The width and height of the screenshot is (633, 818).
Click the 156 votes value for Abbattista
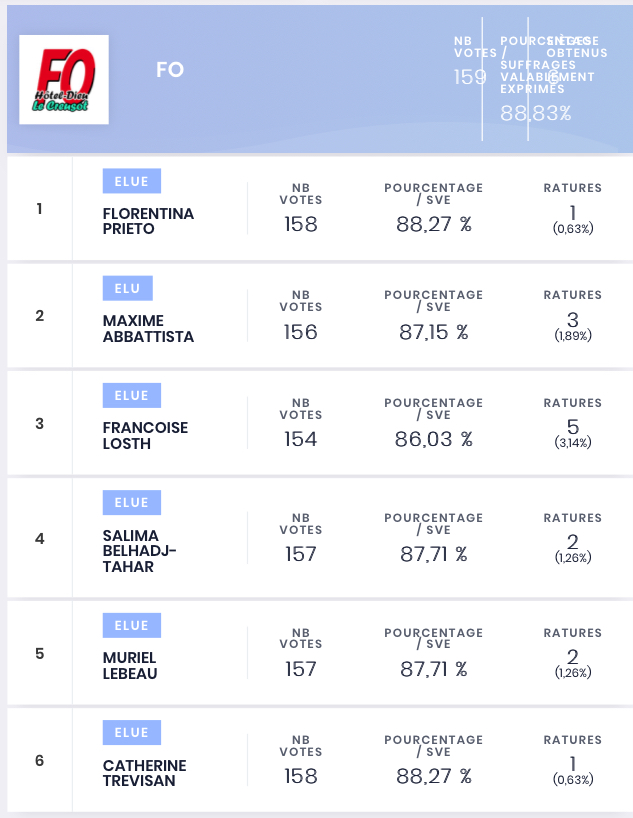point(301,332)
